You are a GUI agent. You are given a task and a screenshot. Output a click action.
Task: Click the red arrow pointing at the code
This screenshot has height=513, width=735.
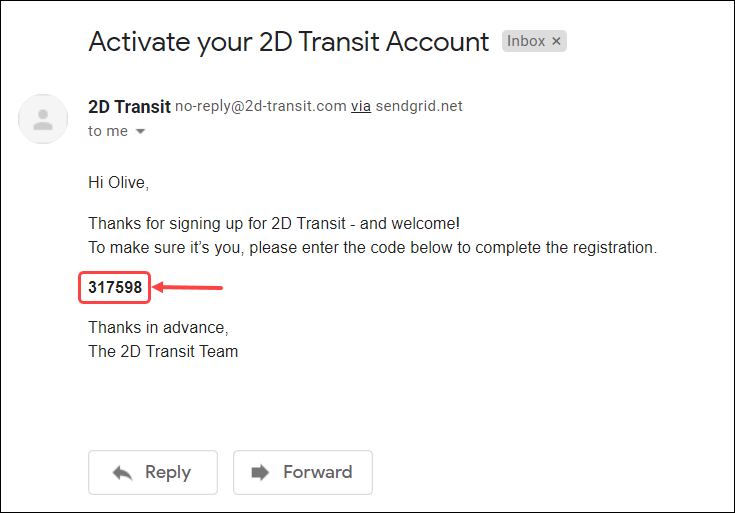(x=188, y=287)
